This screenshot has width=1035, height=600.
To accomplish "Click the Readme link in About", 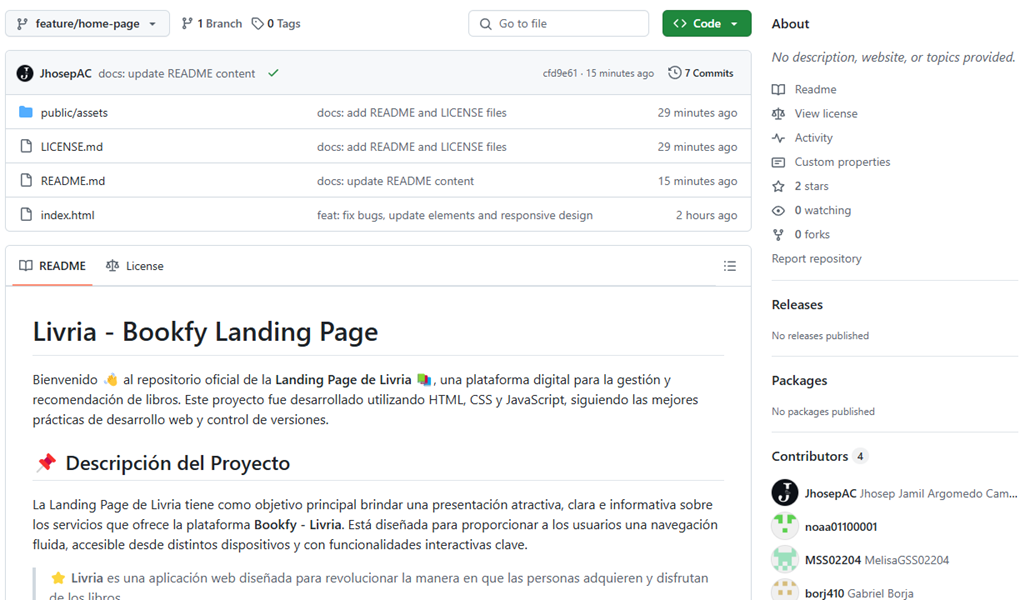I will tap(815, 89).
